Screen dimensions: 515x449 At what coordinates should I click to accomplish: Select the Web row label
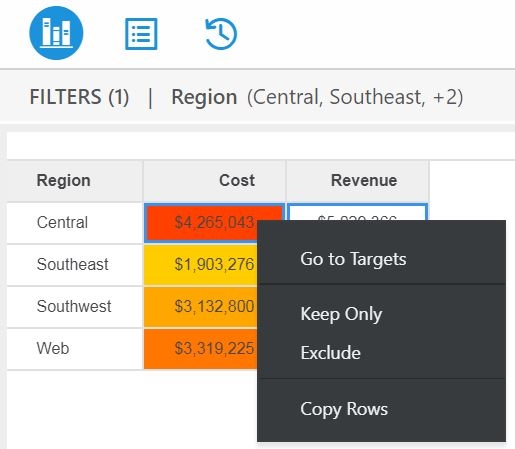53,348
